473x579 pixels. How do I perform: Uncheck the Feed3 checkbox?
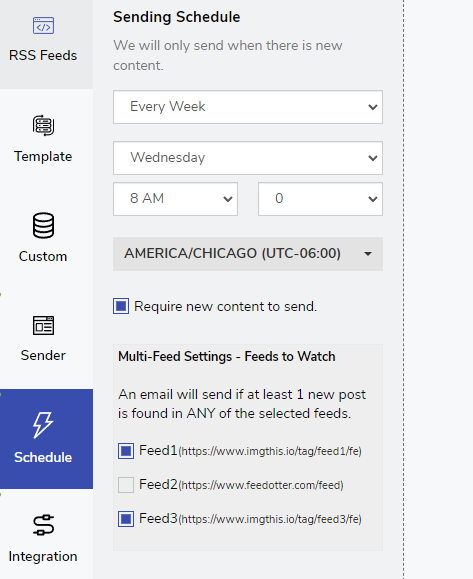point(126,519)
